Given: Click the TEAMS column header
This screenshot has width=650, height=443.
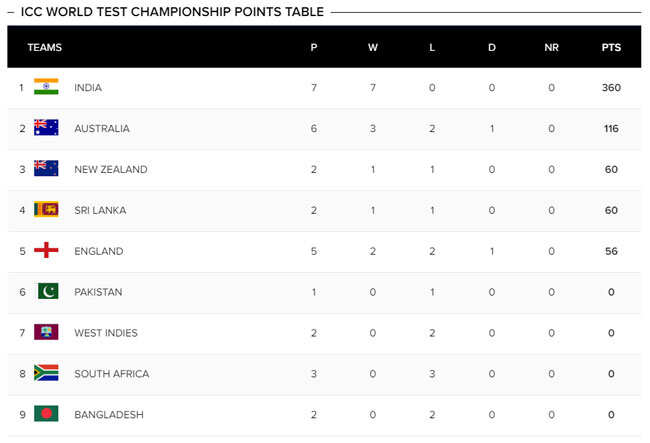Looking at the screenshot, I should (44, 47).
